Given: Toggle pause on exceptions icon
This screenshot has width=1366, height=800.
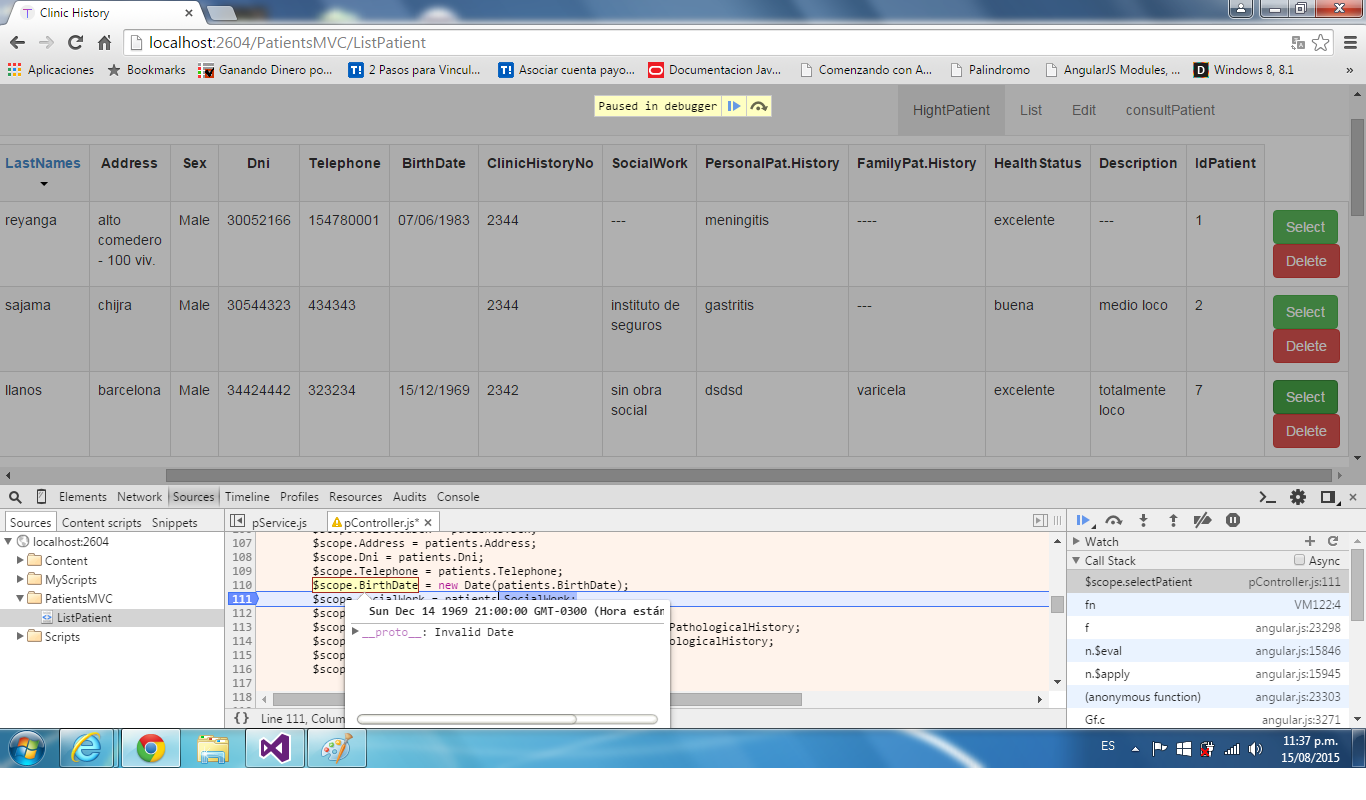Looking at the screenshot, I should [x=1233, y=520].
